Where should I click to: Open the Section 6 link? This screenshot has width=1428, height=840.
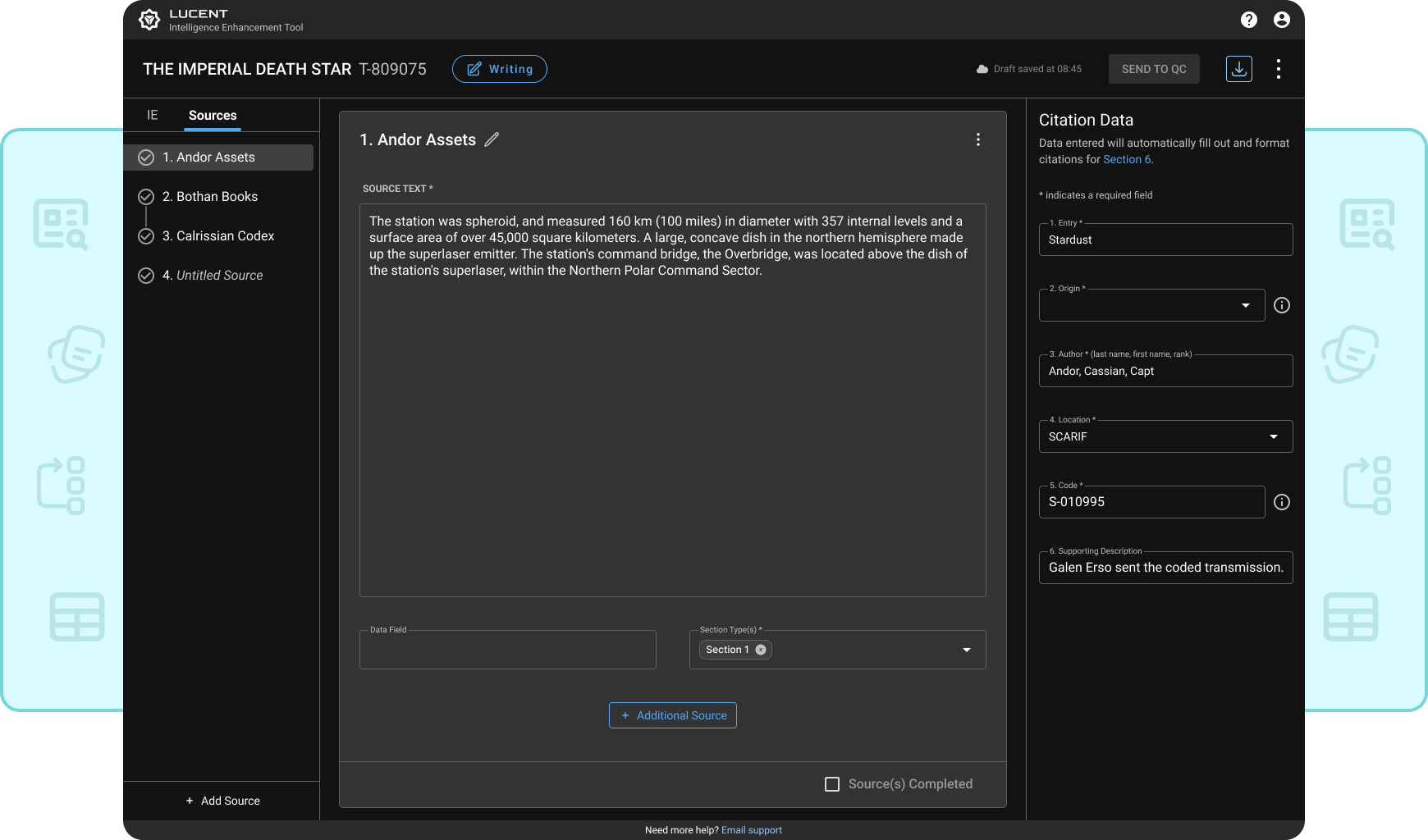1127,159
